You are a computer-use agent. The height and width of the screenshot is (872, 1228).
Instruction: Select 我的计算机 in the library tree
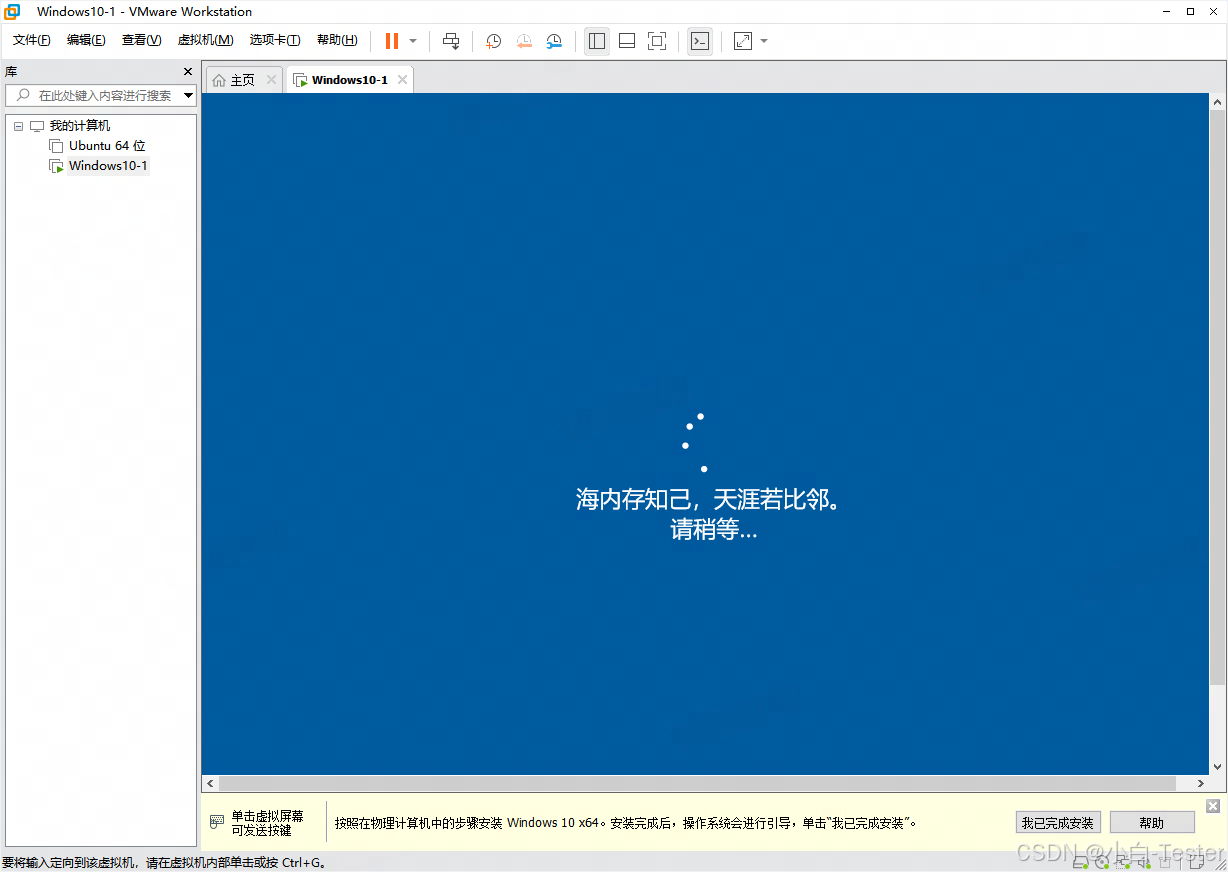[x=80, y=126]
